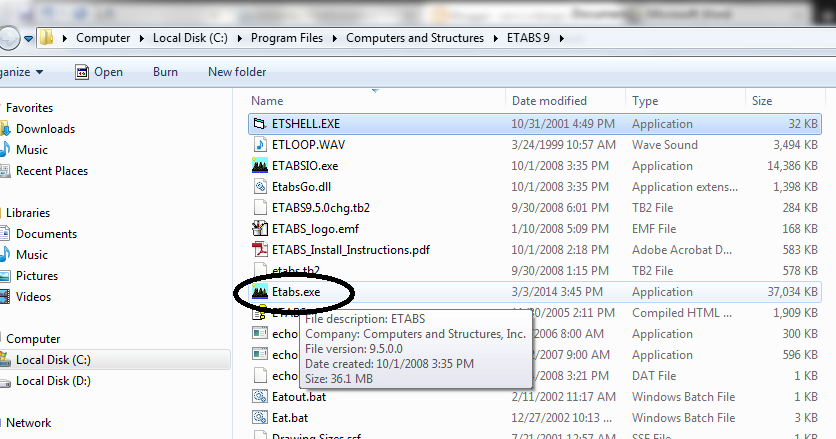Expand the arrow after Computer in address bar

pyautogui.click(x=142, y=38)
